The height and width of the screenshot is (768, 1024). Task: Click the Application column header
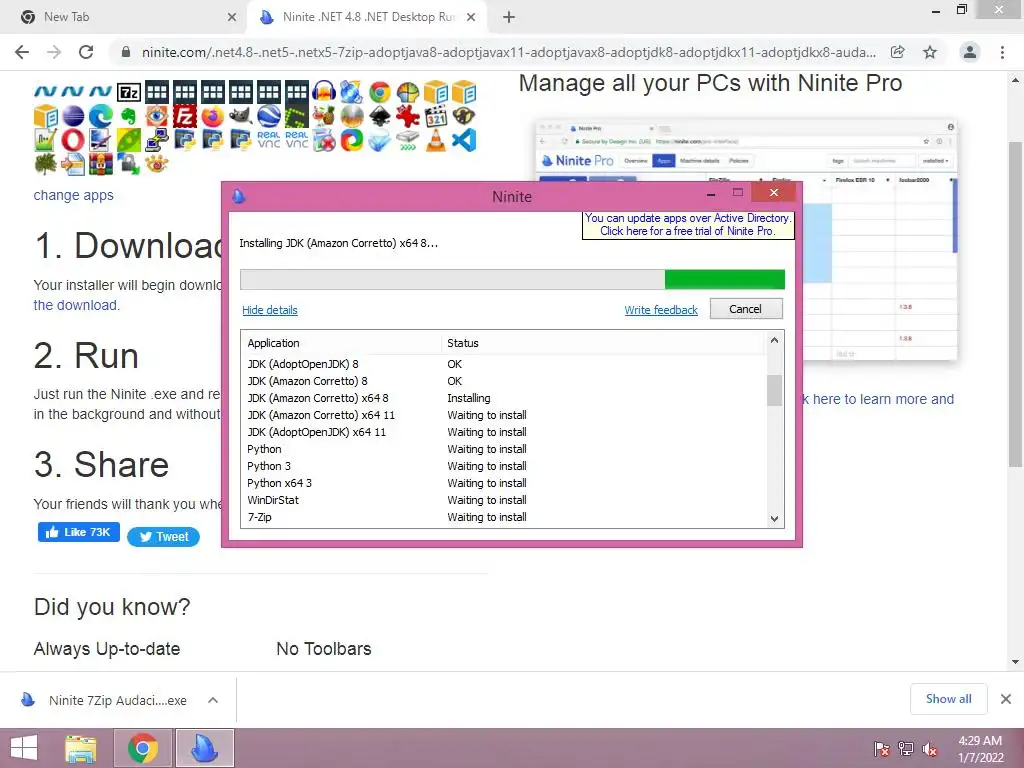[x=342, y=343]
